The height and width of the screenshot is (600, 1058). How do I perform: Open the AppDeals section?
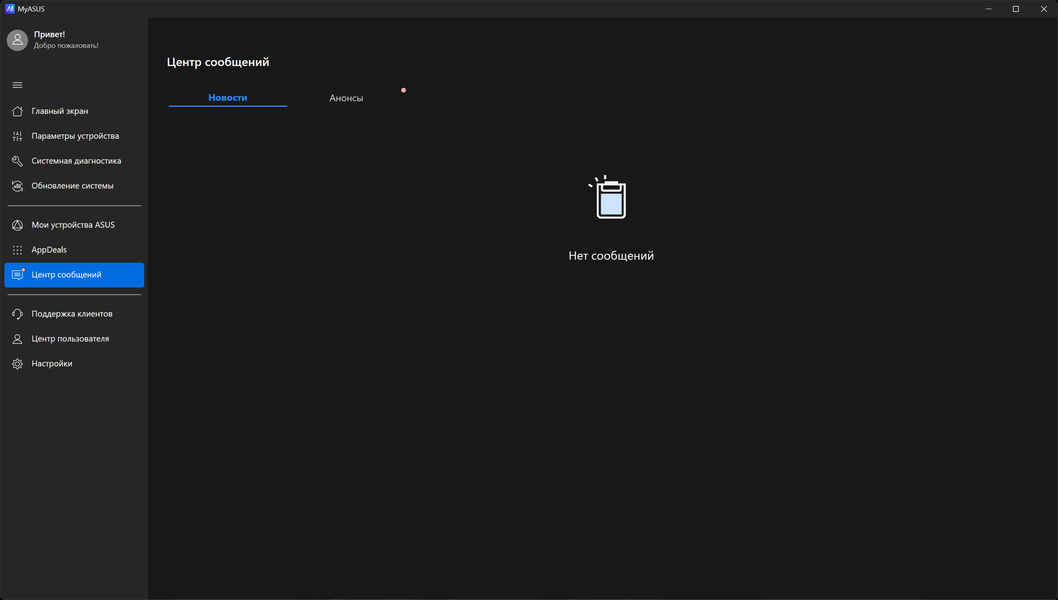click(x=74, y=250)
